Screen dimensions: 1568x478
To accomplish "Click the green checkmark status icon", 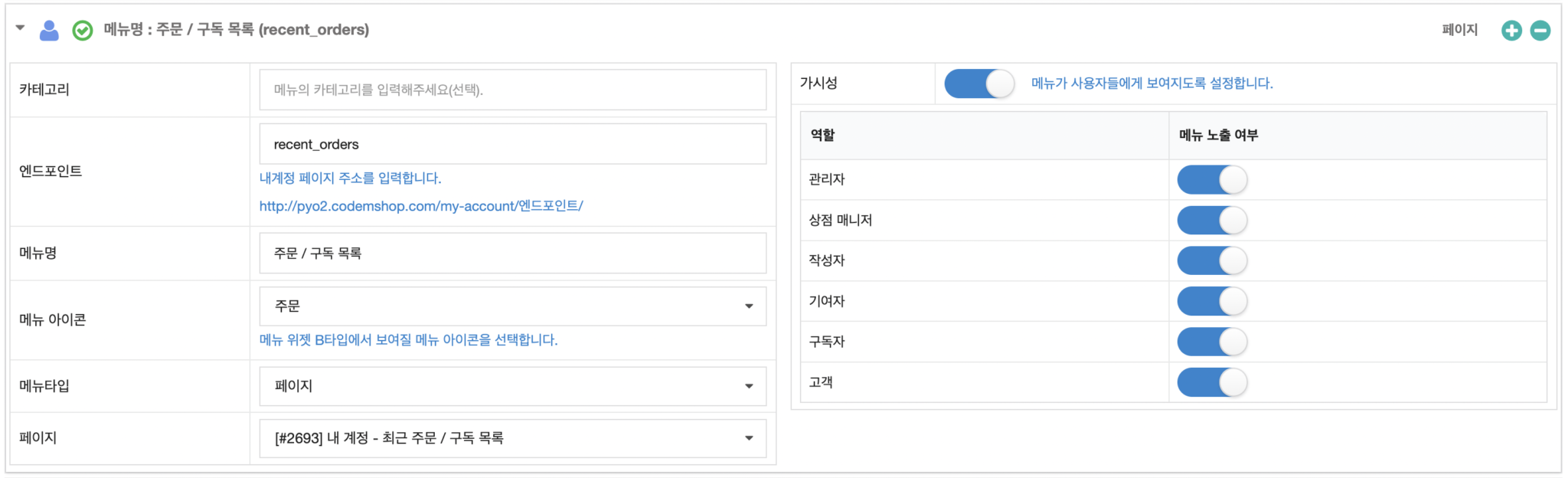I will 83,31.
